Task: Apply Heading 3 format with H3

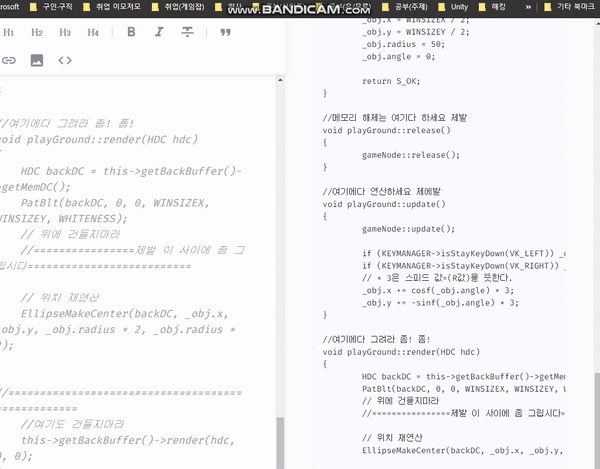Action: [x=65, y=33]
